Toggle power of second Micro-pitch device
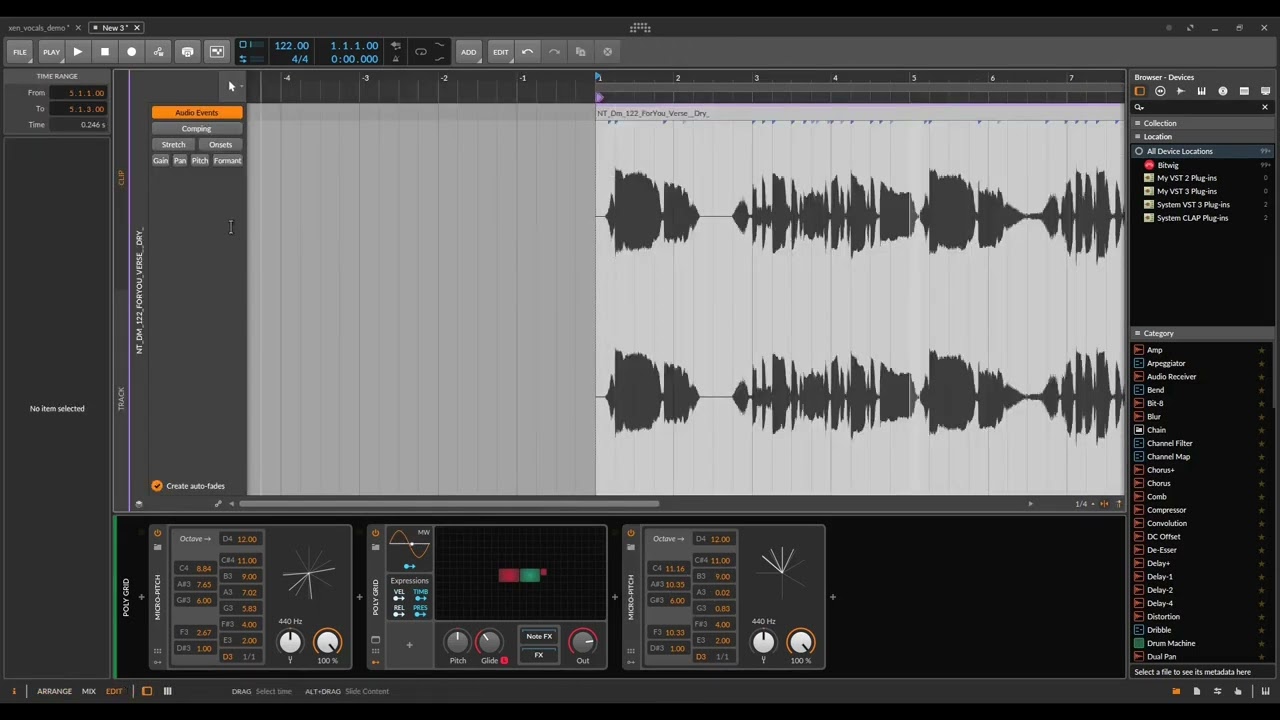The width and height of the screenshot is (1280, 720). click(631, 534)
